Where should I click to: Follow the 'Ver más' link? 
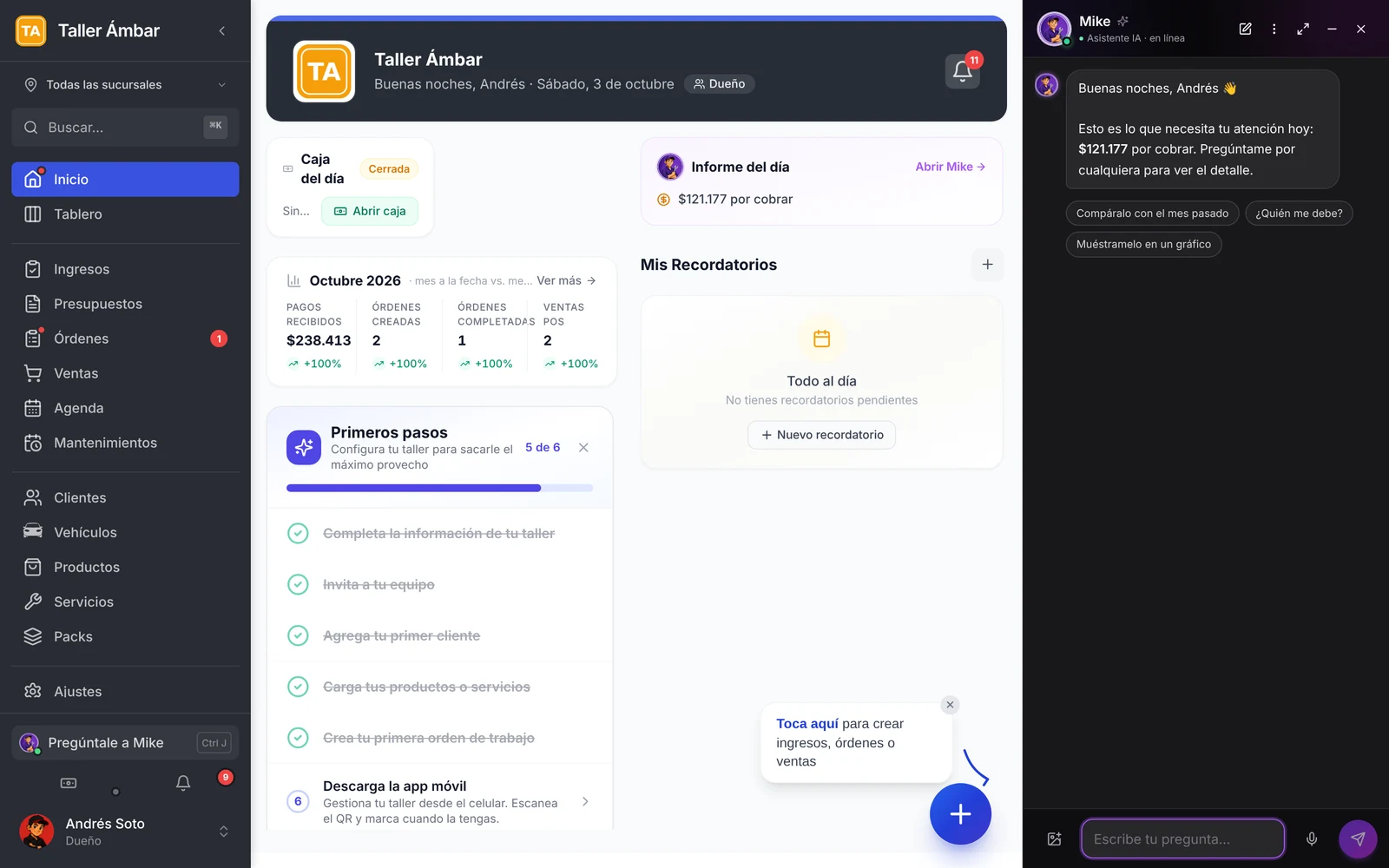click(566, 280)
